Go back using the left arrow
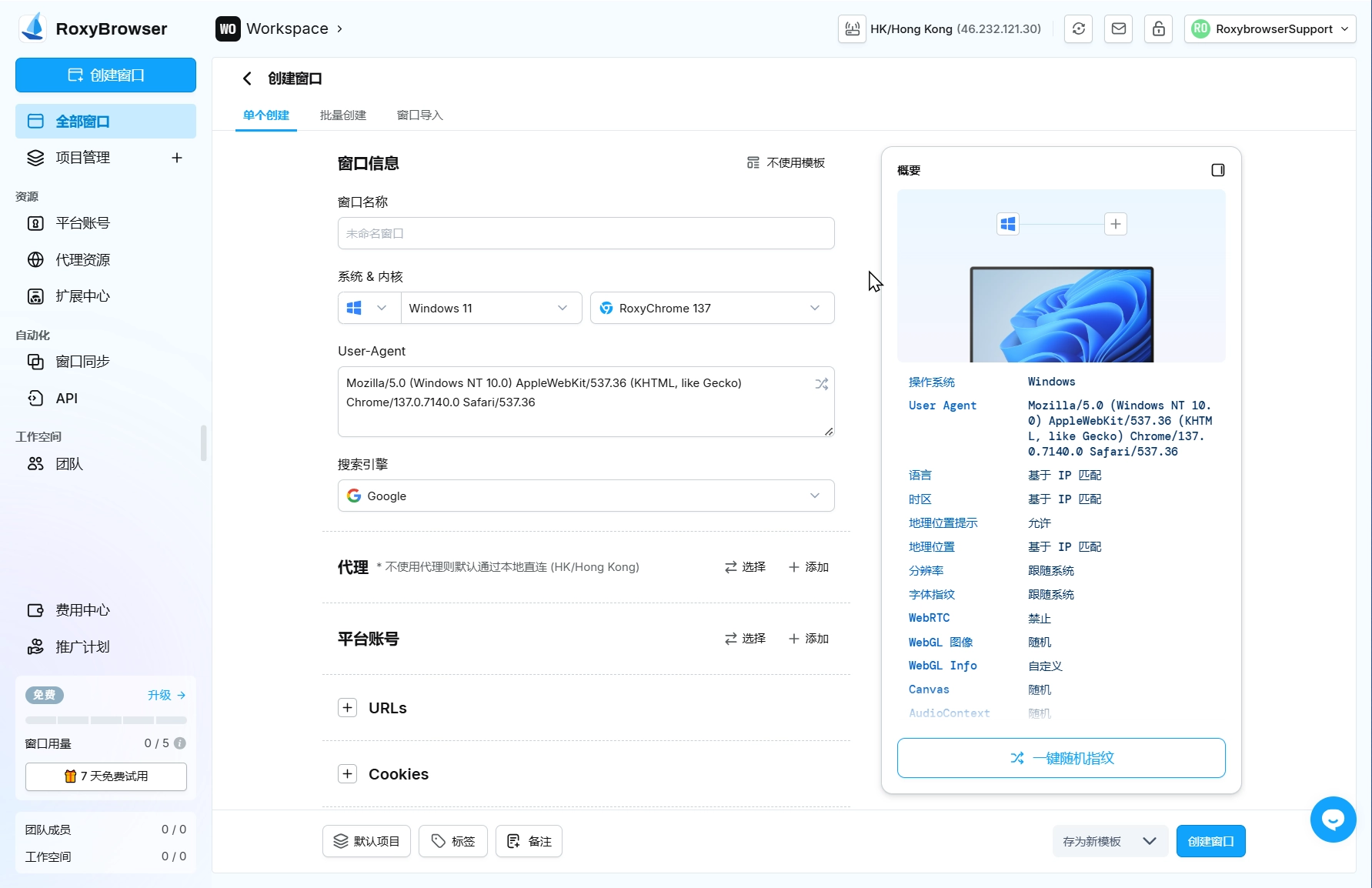The height and width of the screenshot is (888, 1372). pos(247,78)
